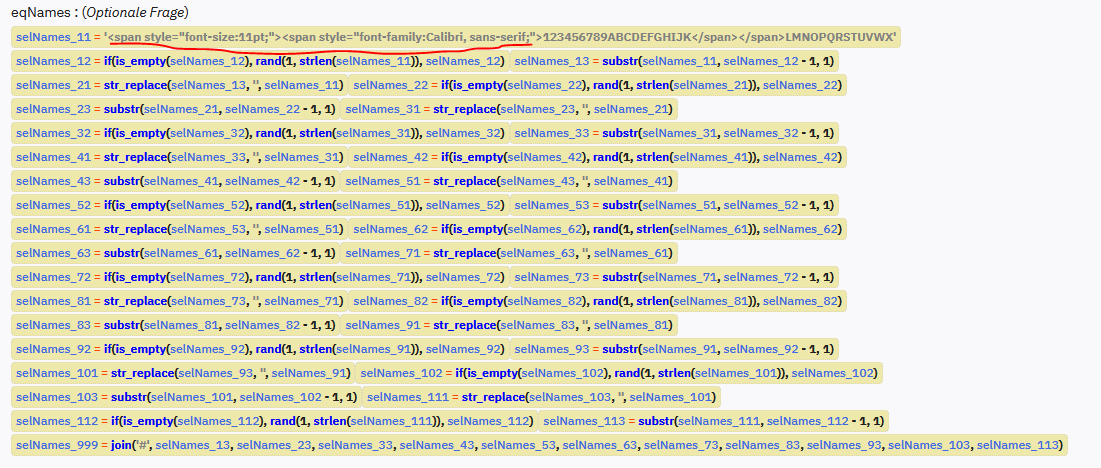Click the substr expression defining selNames_113
1101x468 pixels.
click(x=717, y=421)
